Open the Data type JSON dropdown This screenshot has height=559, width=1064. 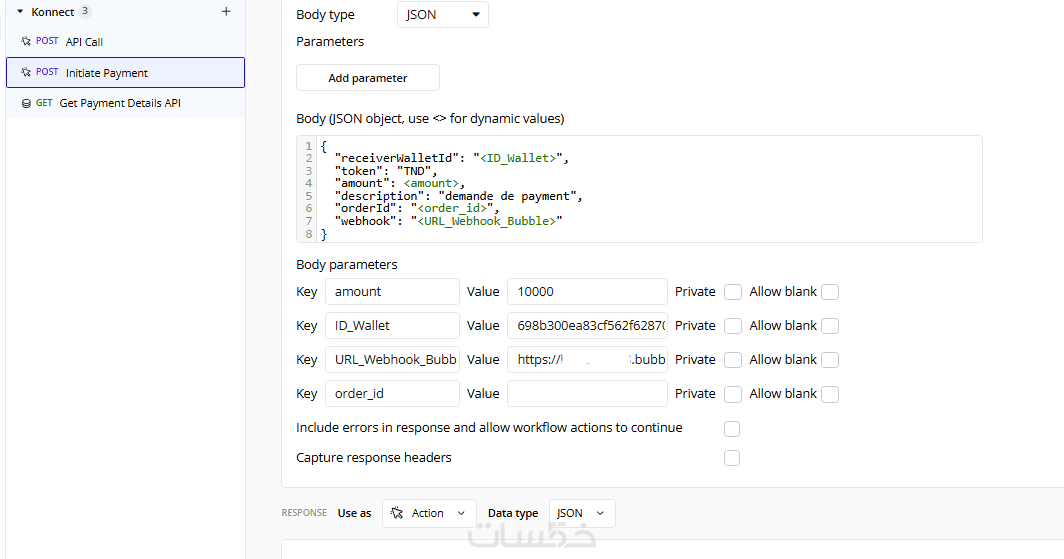(581, 513)
